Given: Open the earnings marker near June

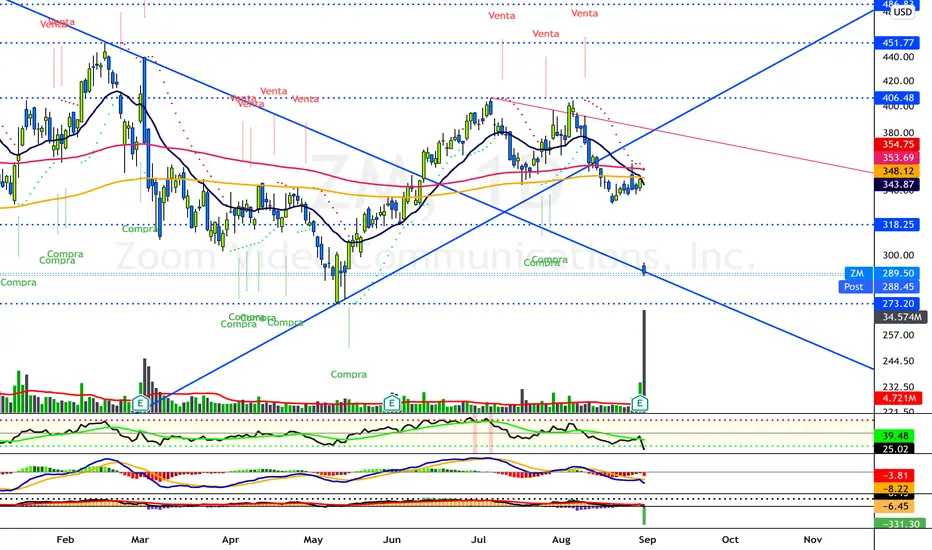Looking at the screenshot, I should coord(391,403).
